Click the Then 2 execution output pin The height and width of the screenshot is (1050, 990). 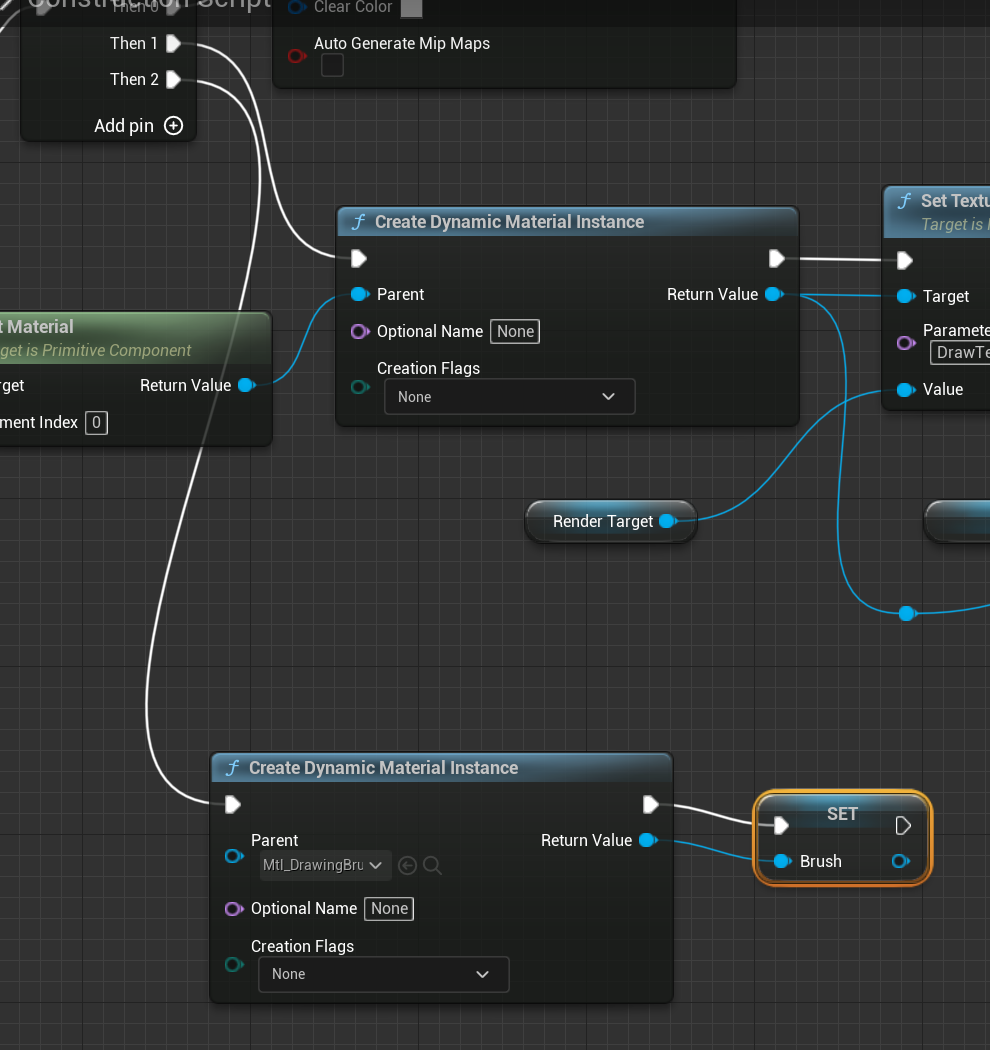point(173,79)
